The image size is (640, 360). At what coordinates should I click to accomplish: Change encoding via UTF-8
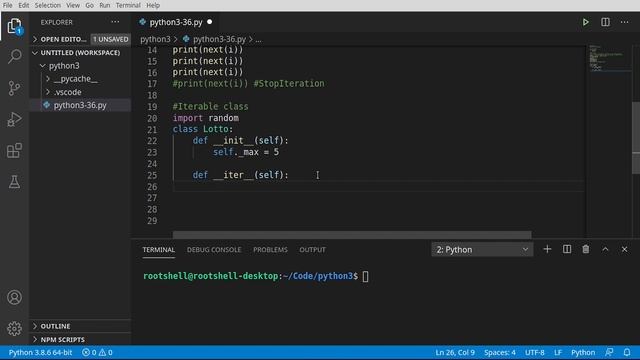pos(535,352)
